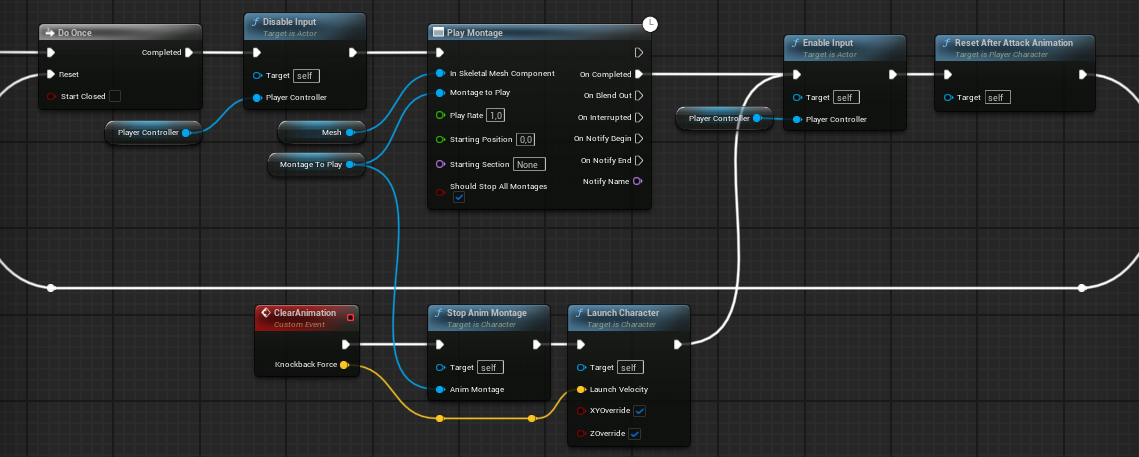This screenshot has height=457, width=1139.
Task: Click the Notify Name output pin
Action: [638, 181]
